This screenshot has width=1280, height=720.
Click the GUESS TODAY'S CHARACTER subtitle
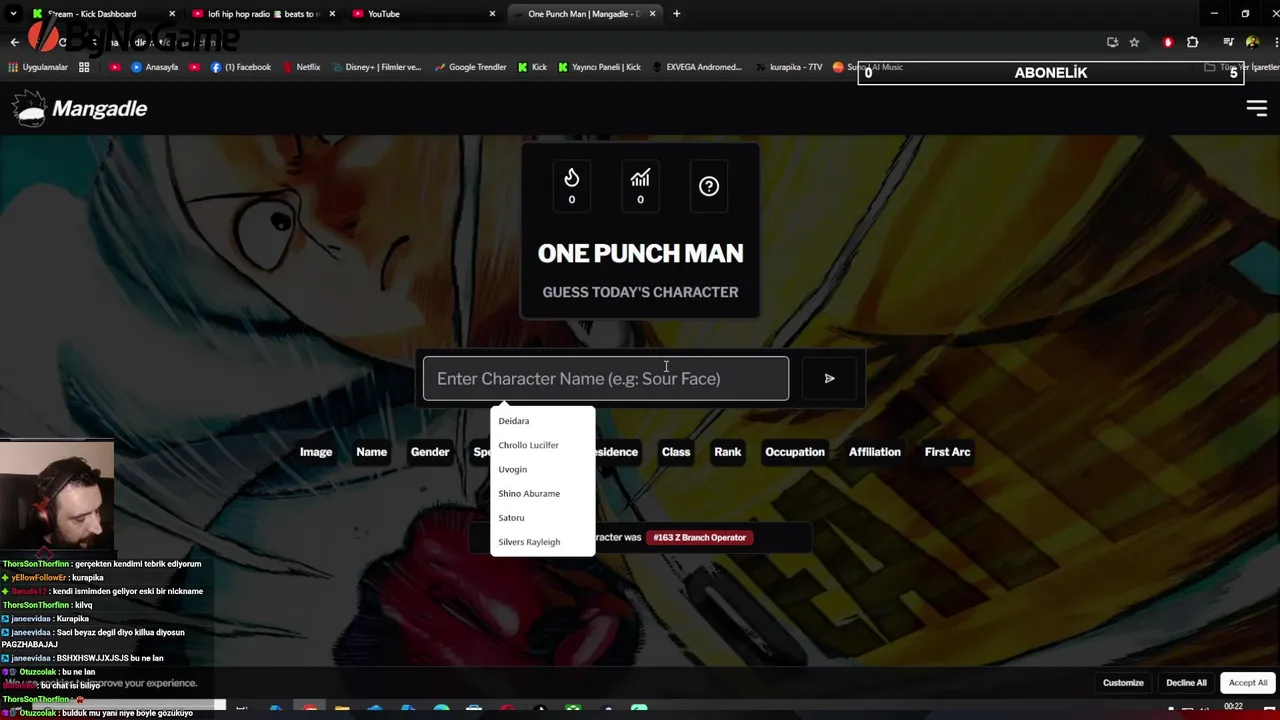(640, 292)
